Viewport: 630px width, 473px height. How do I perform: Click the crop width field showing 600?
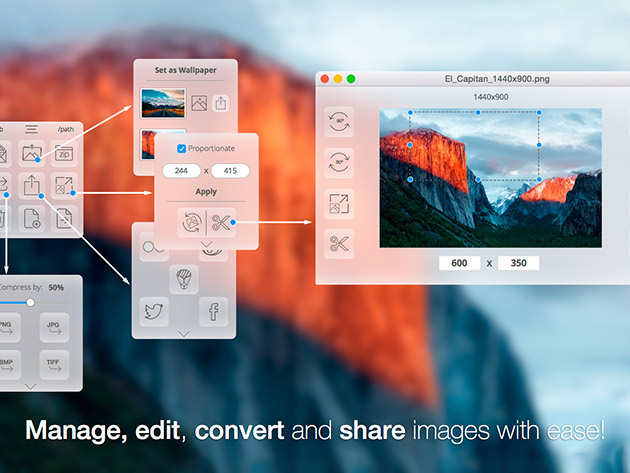coord(459,263)
